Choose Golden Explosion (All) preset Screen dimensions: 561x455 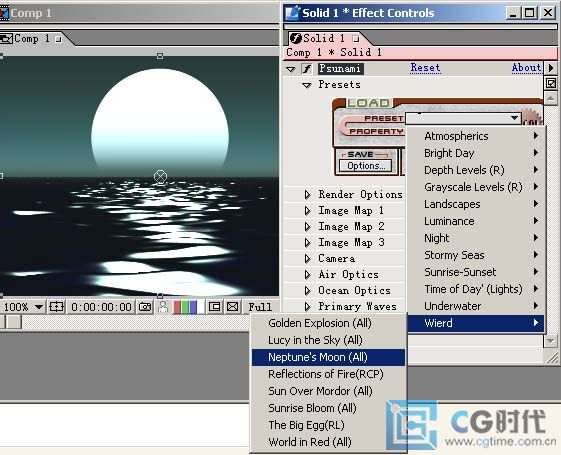[328, 323]
